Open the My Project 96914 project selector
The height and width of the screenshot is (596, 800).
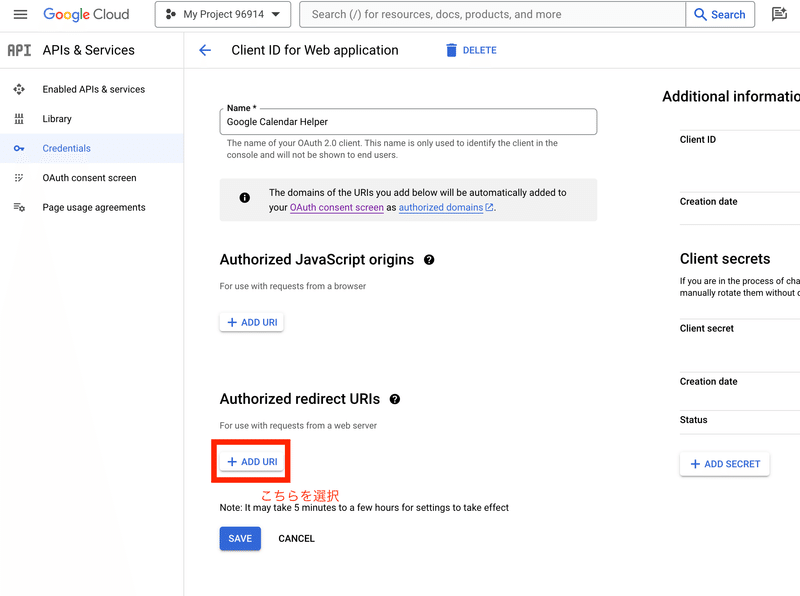223,15
